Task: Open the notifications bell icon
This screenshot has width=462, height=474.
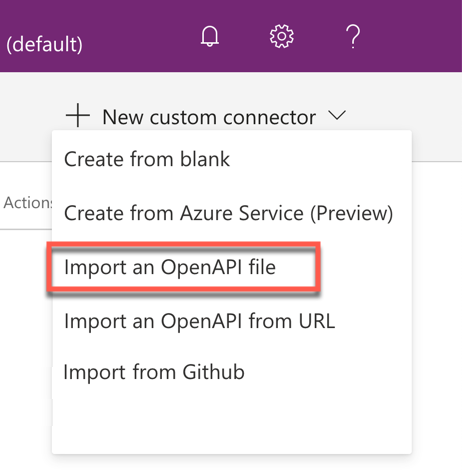Action: coord(210,36)
